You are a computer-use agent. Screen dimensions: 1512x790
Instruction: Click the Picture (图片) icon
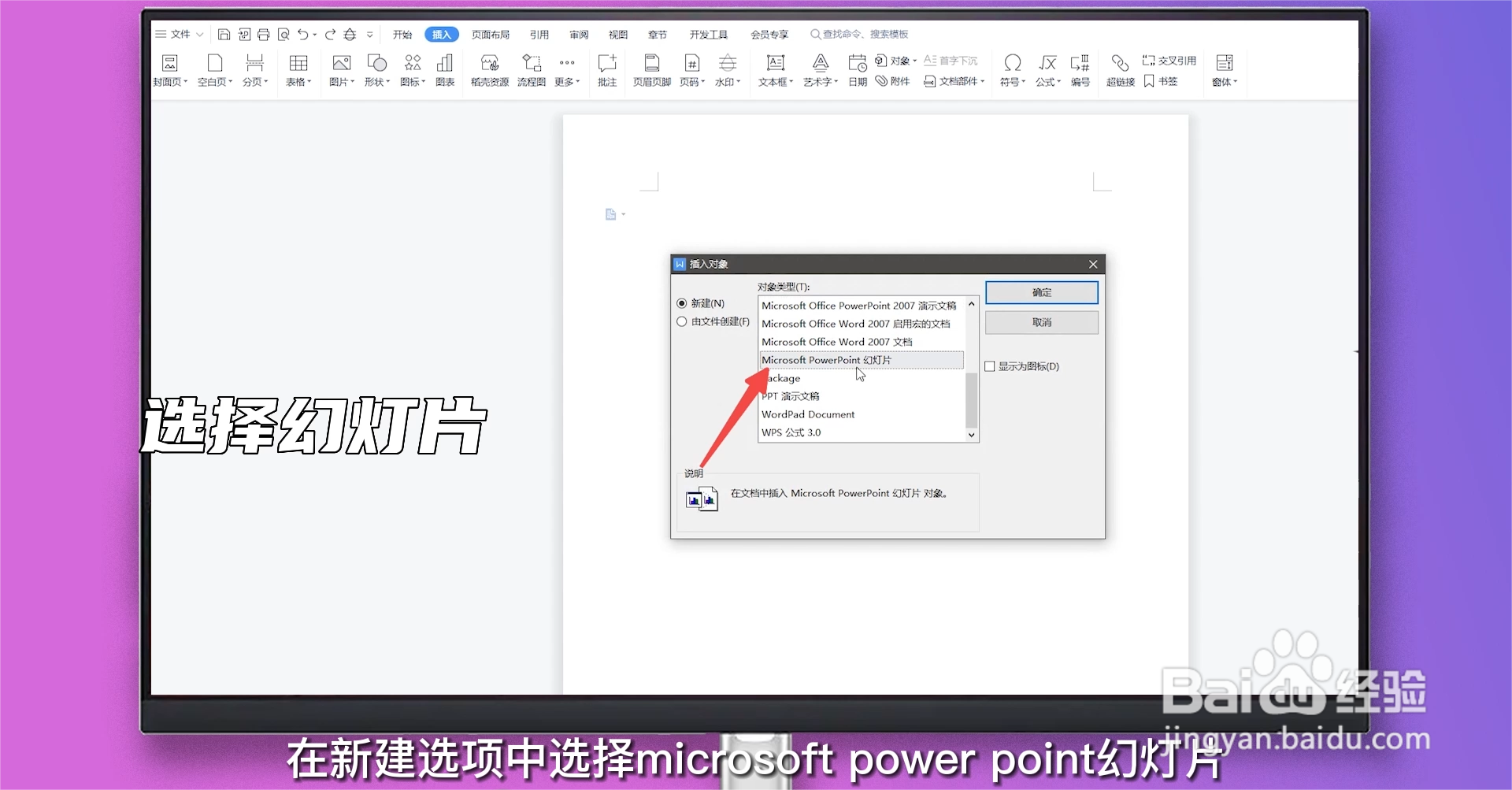pyautogui.click(x=341, y=63)
